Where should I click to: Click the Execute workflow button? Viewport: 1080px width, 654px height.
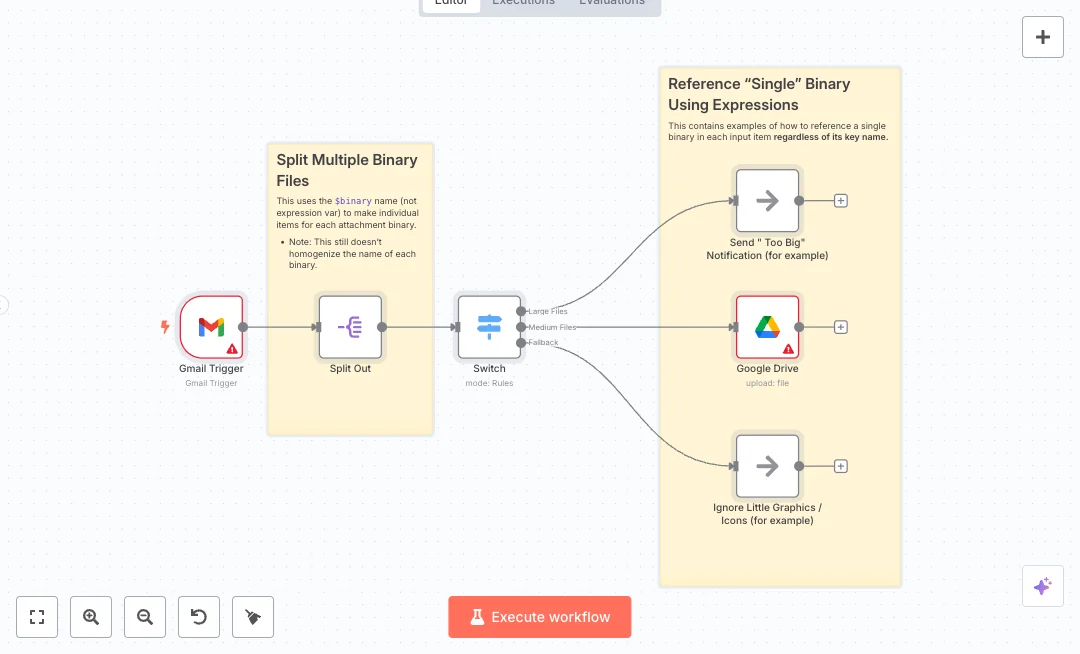point(540,617)
